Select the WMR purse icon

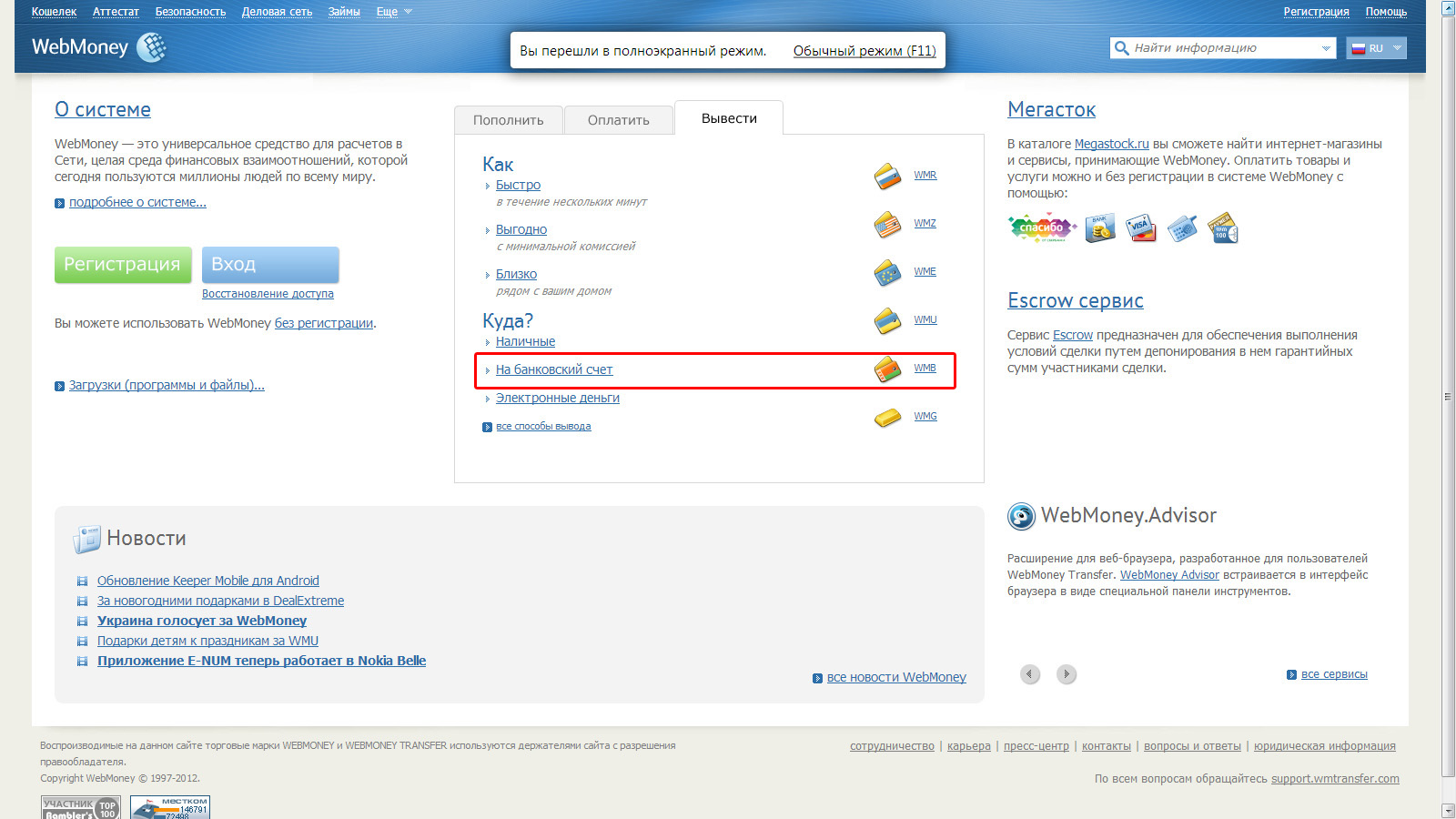887,176
